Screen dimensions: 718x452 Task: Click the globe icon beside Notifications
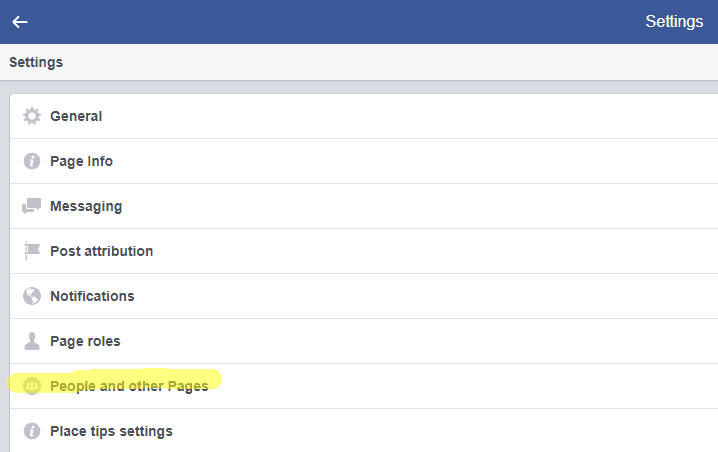pos(32,296)
